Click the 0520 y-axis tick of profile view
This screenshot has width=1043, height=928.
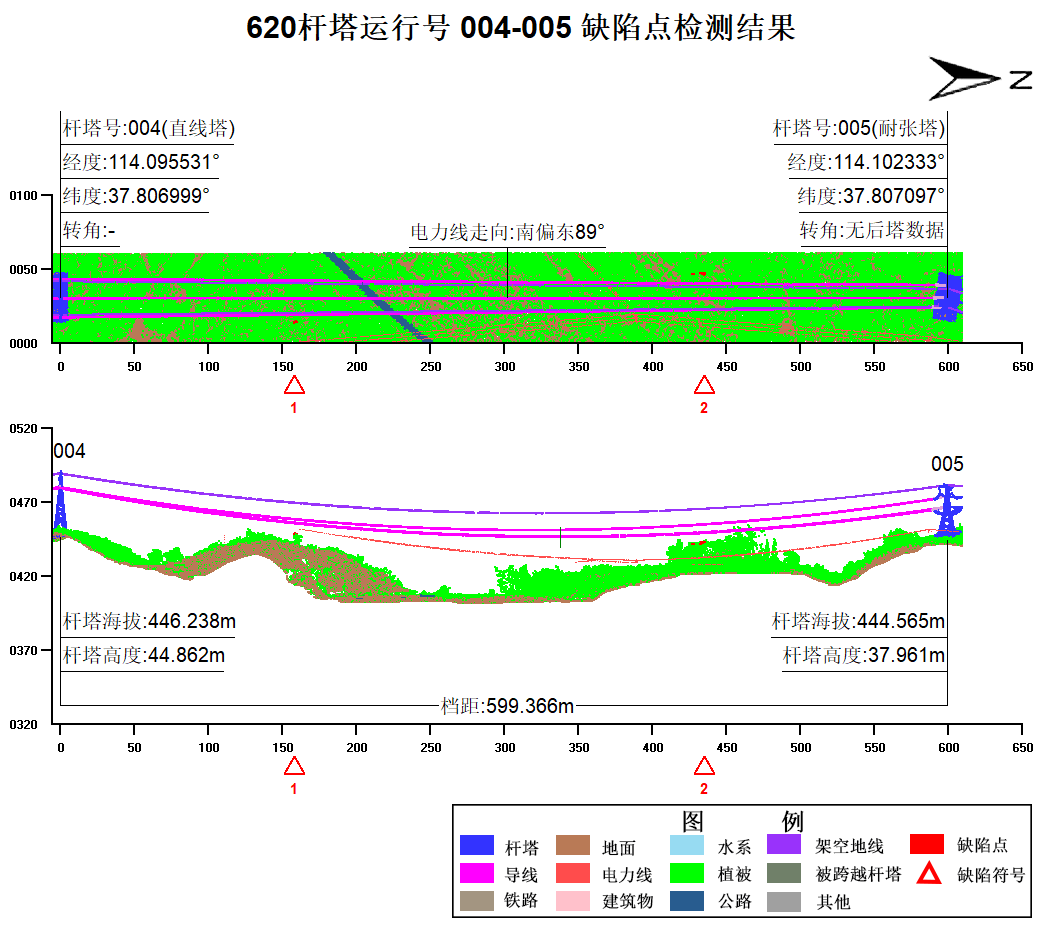click(23, 428)
